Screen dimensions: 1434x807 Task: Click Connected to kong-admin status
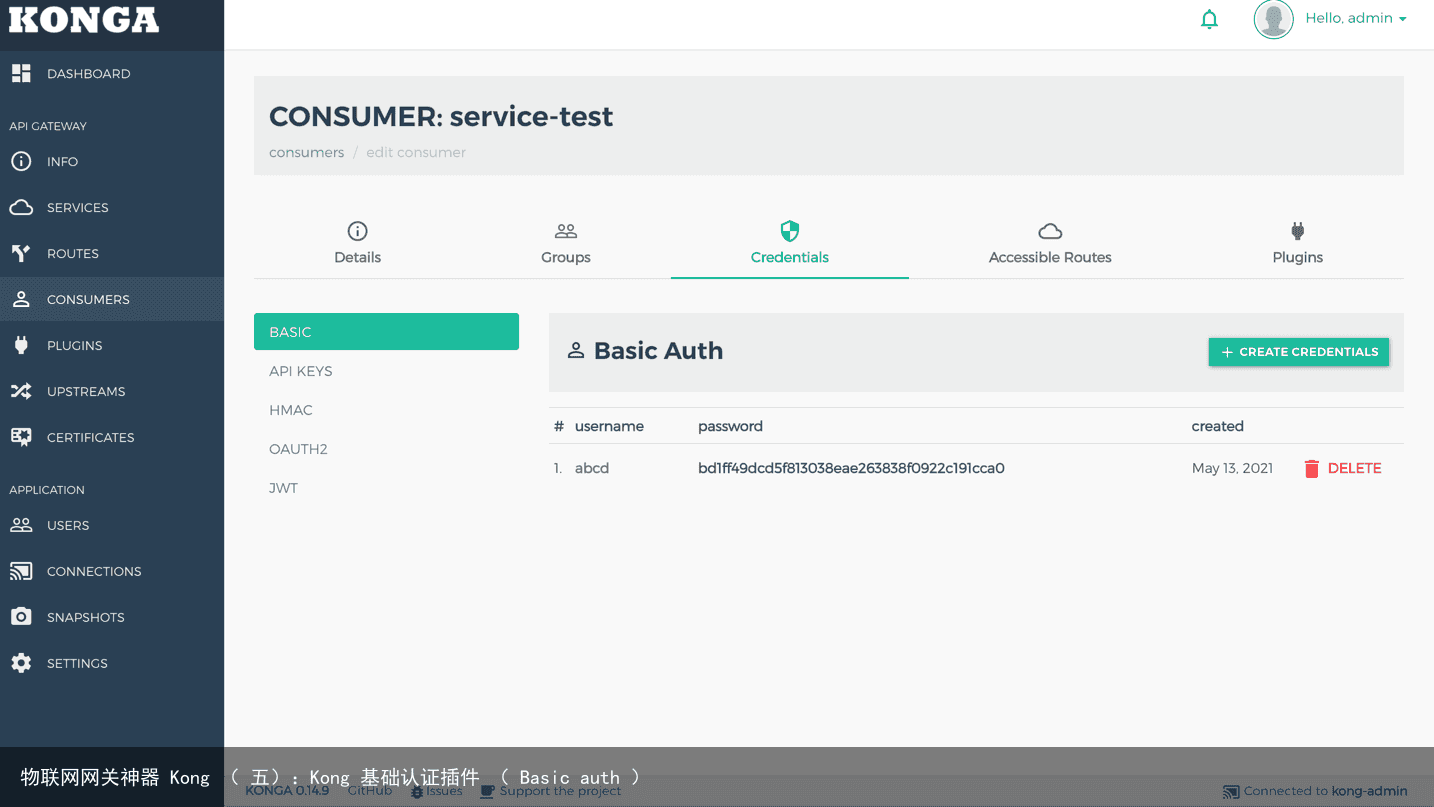point(1315,791)
